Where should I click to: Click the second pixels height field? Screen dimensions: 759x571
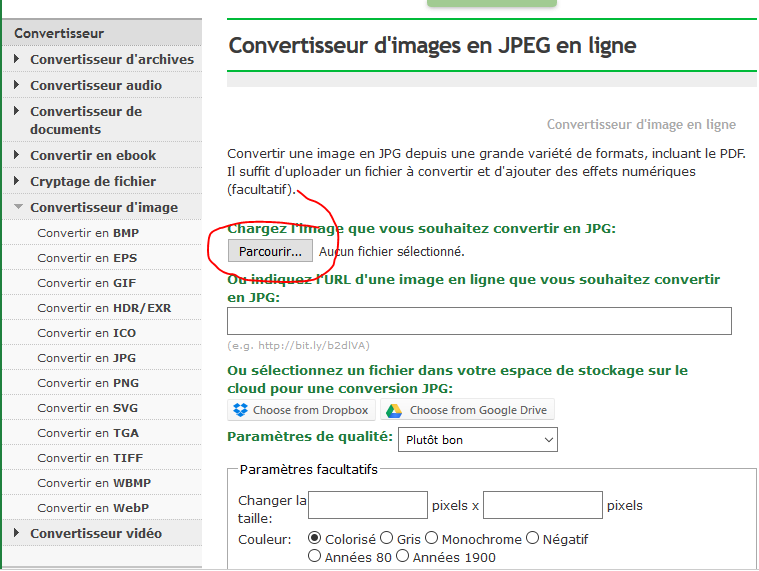click(543, 505)
